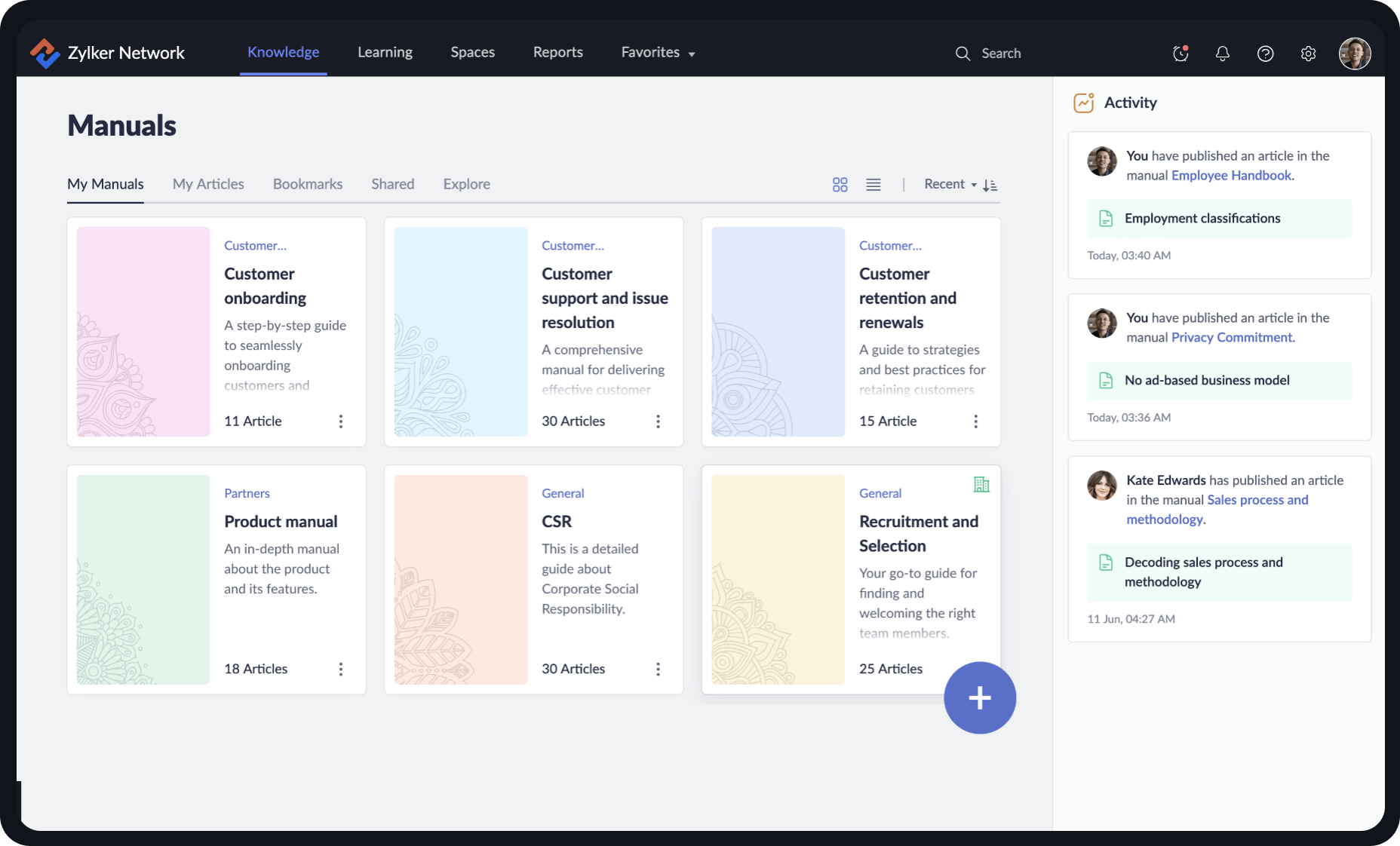Go to the Reports tab

pyautogui.click(x=558, y=52)
